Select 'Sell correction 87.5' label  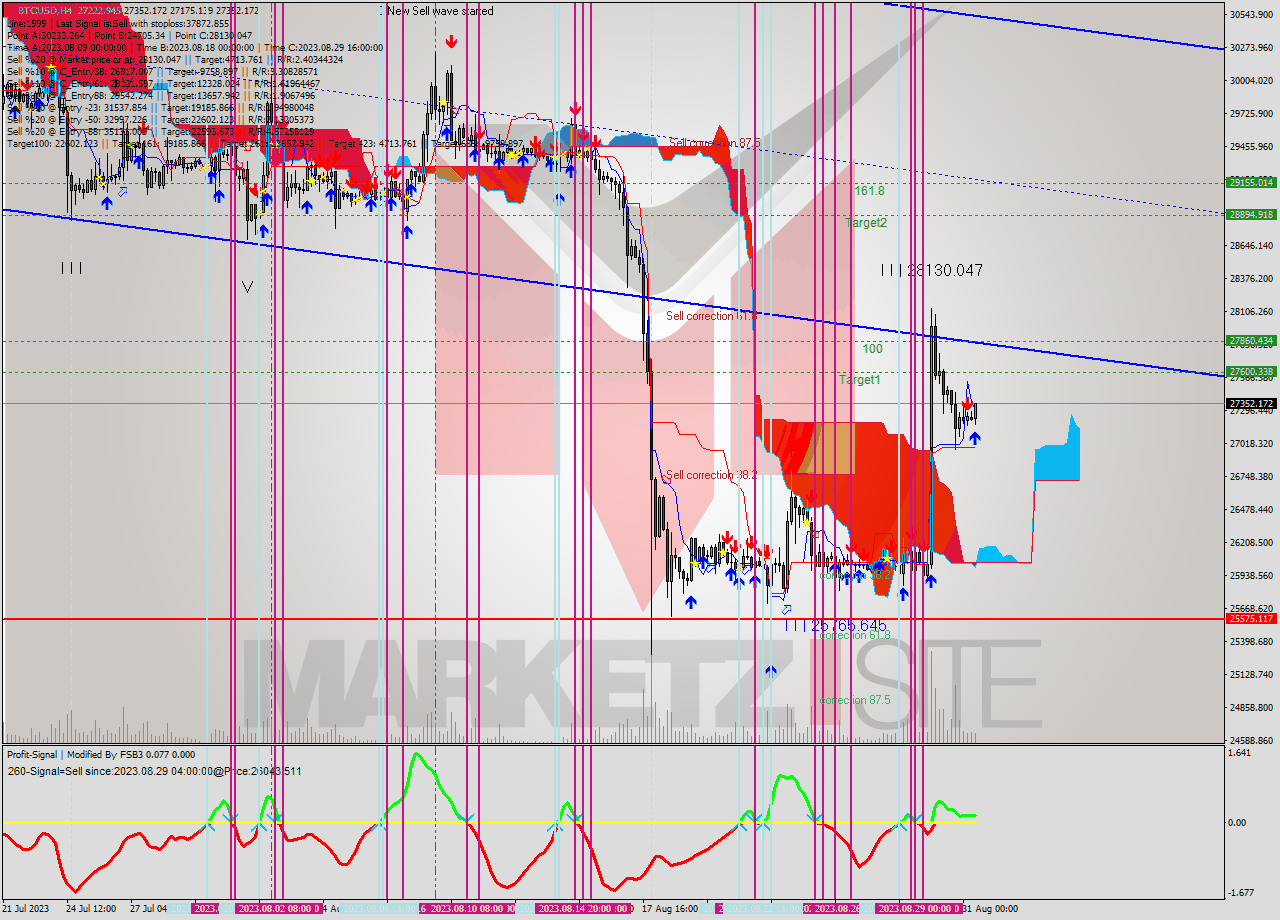(714, 143)
